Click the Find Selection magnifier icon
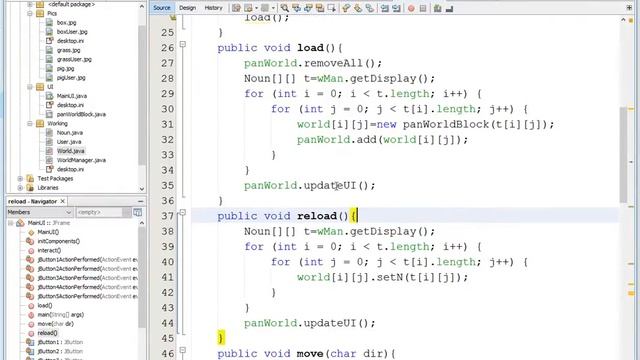Image resolution: width=640 pixels, height=360 pixels. (284, 8)
